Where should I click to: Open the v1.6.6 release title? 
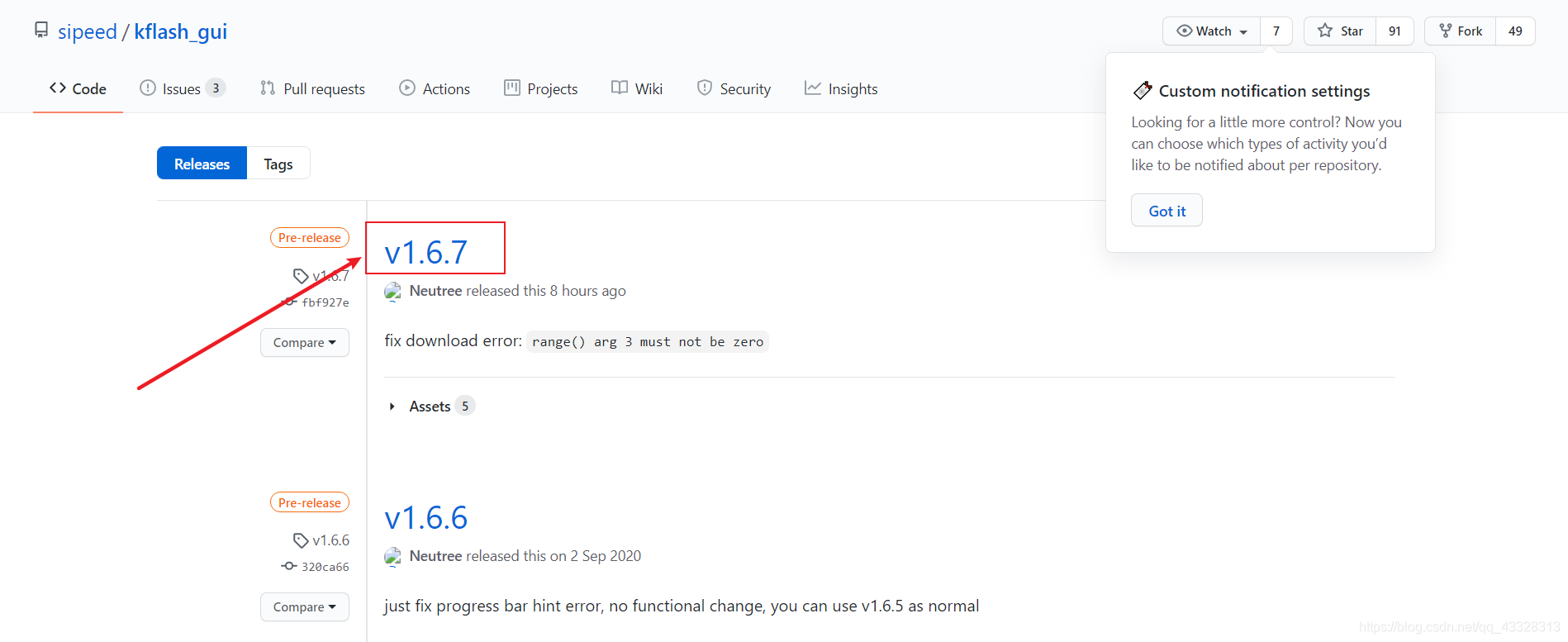click(x=426, y=517)
